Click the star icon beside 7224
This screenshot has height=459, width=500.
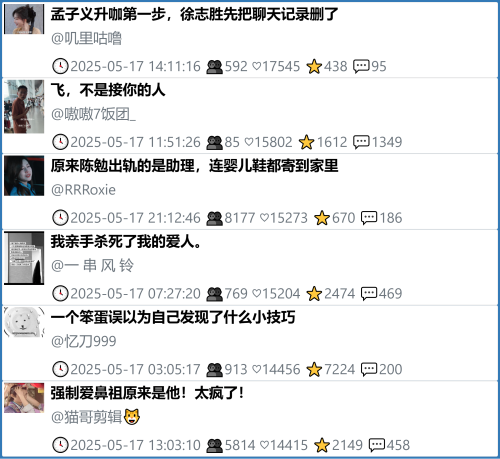point(314,369)
